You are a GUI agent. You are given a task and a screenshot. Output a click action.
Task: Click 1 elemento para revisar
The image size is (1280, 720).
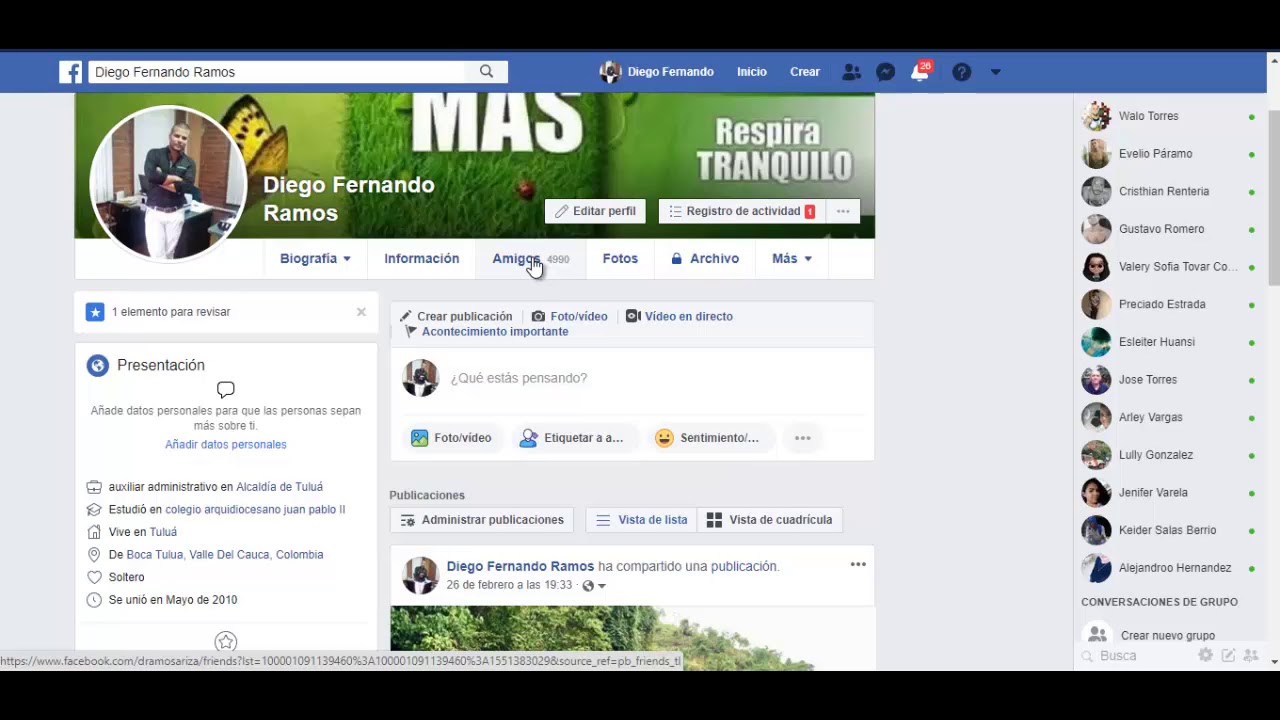point(171,312)
